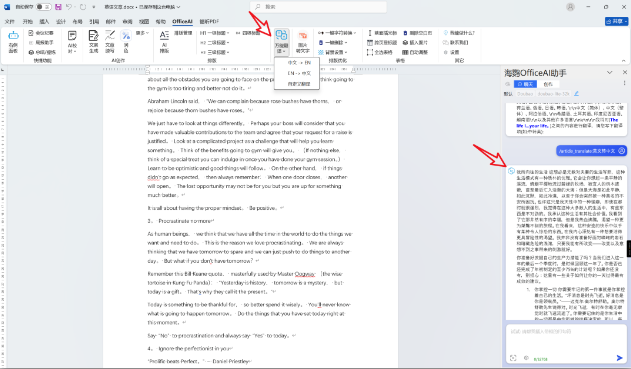Click the AI typesetting icon
This screenshot has width=631, height=369.
click(x=164, y=41)
